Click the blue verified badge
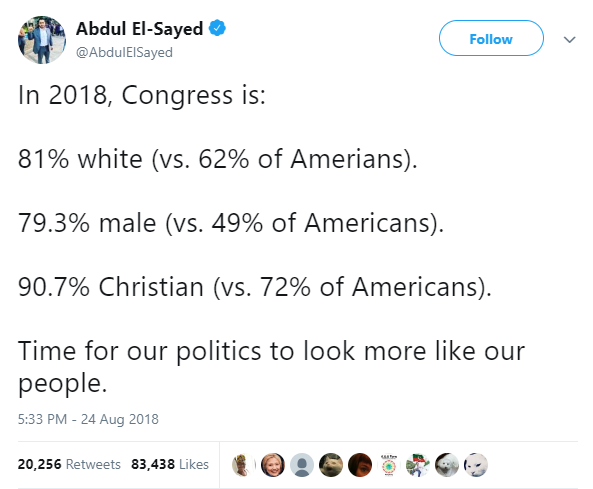The width and height of the screenshot is (593, 489). [x=217, y=28]
